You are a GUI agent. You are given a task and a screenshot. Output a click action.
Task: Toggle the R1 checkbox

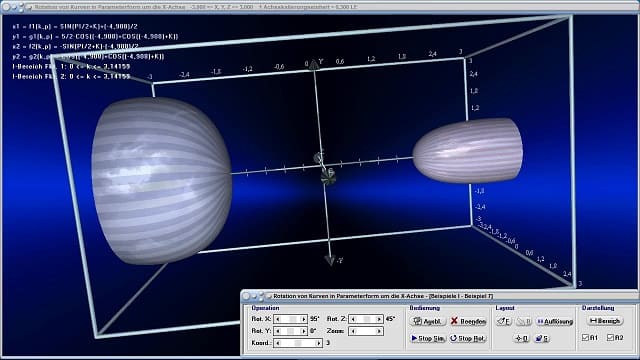(x=585, y=338)
